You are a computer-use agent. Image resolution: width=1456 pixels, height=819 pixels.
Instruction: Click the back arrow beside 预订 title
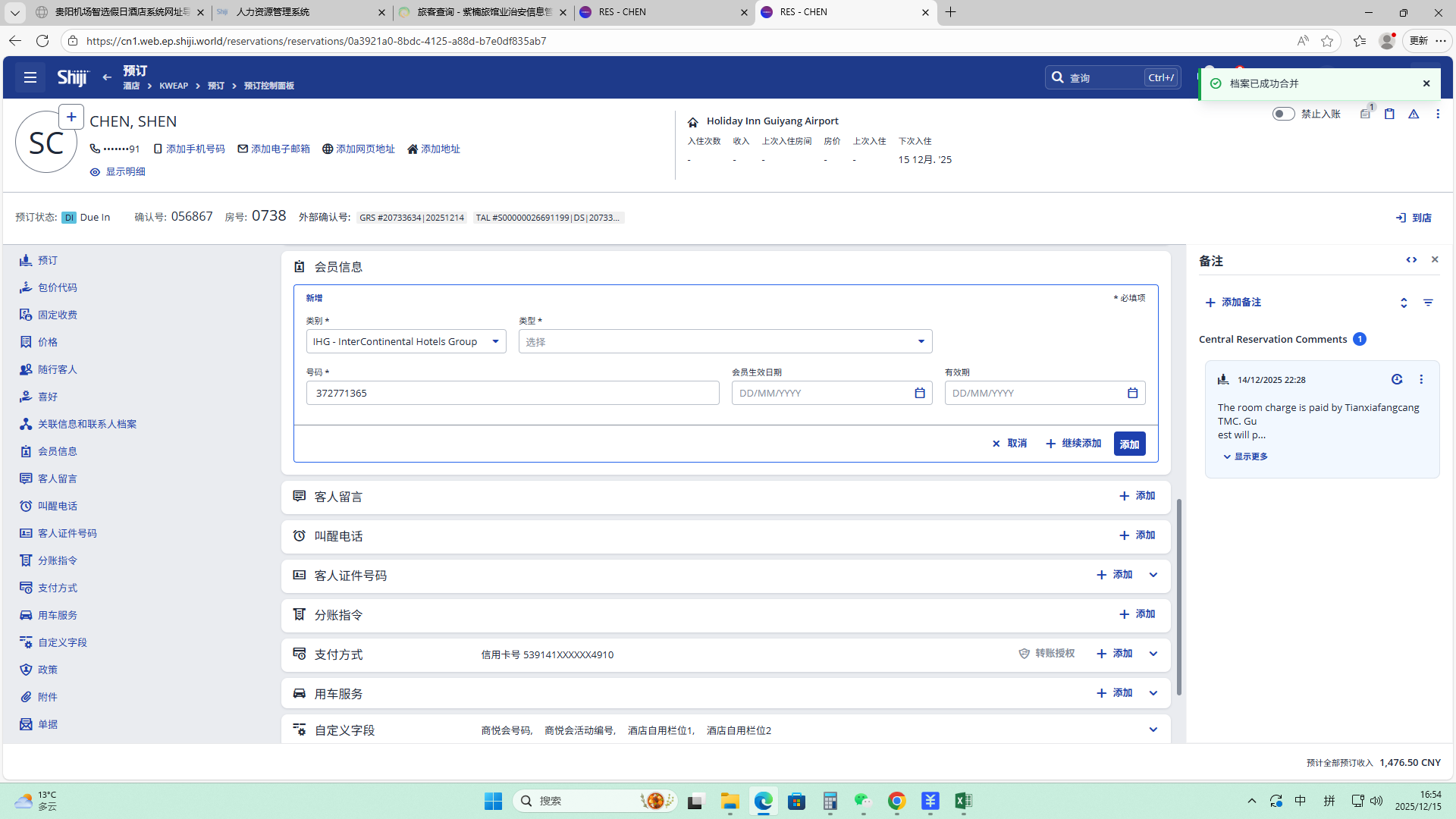107,77
